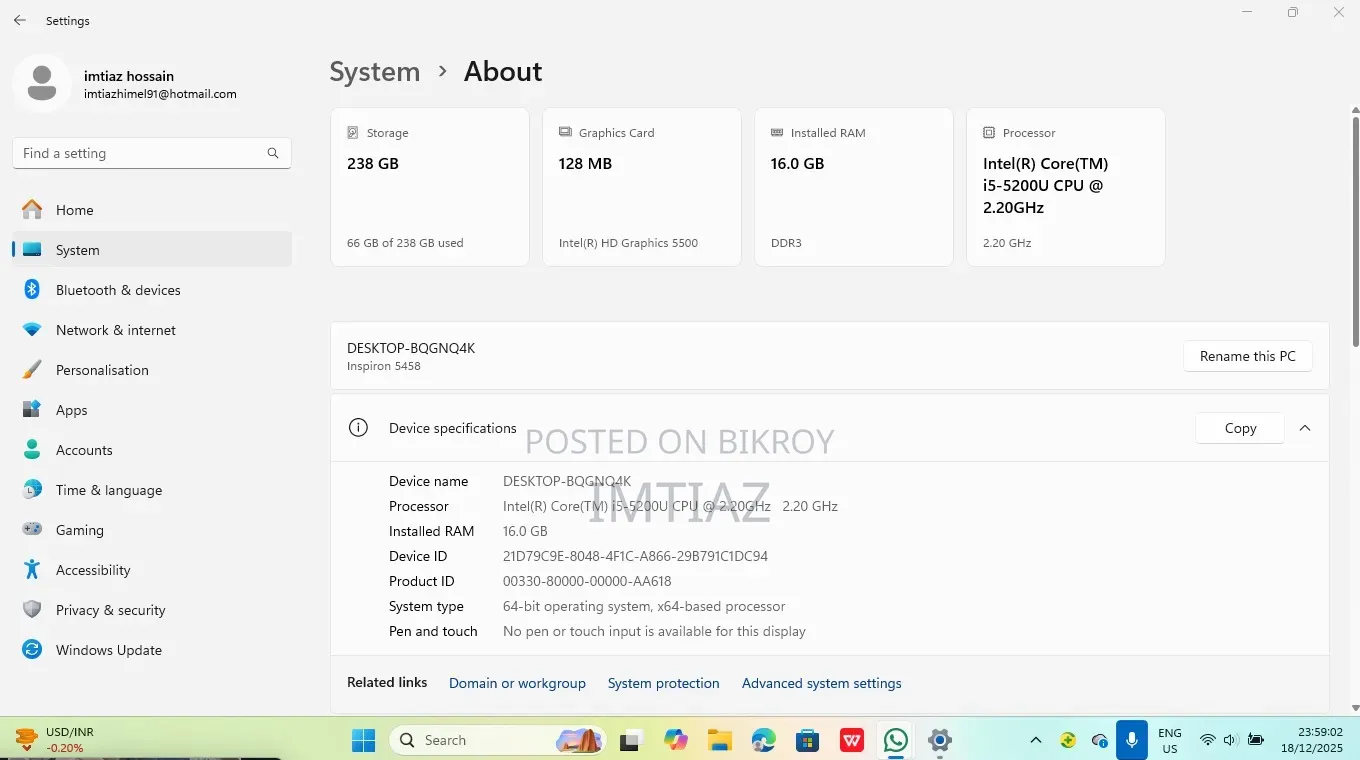Image resolution: width=1360 pixels, height=760 pixels.
Task: Open the Storage card showing 238 GB
Action: pyautogui.click(x=430, y=187)
